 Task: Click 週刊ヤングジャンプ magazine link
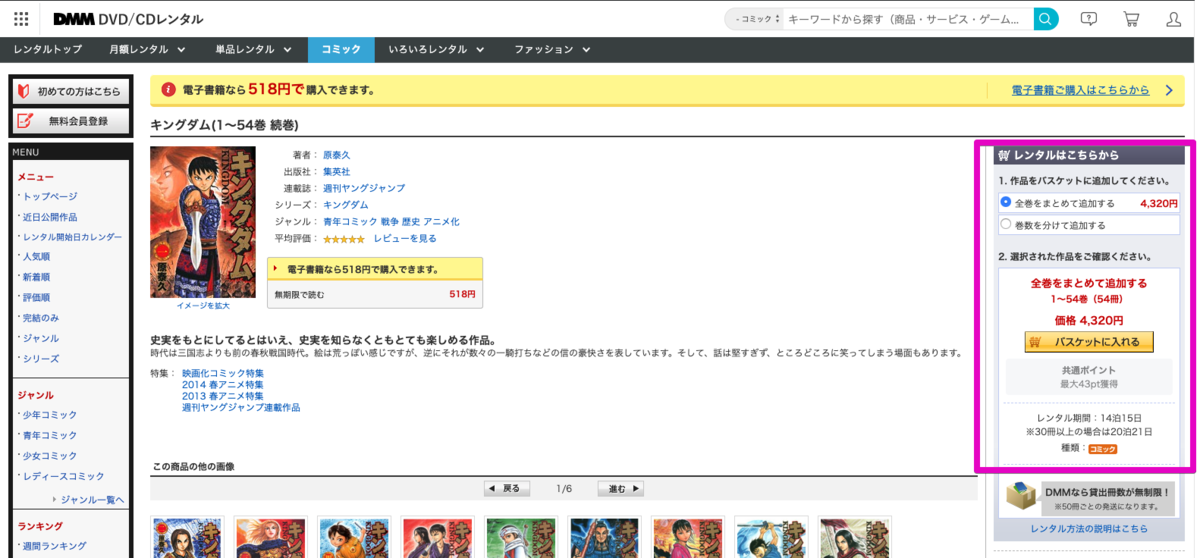click(364, 188)
